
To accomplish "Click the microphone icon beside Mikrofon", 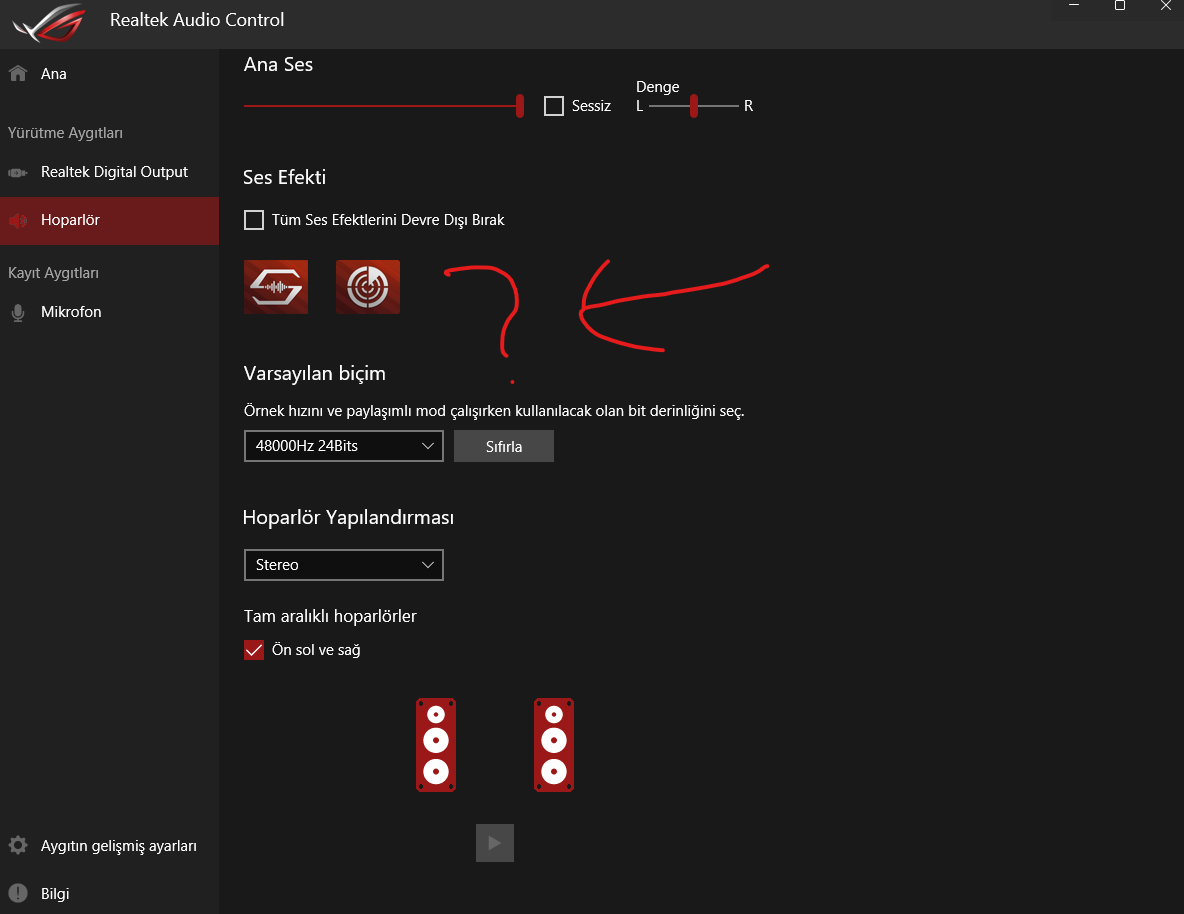I will click(18, 313).
